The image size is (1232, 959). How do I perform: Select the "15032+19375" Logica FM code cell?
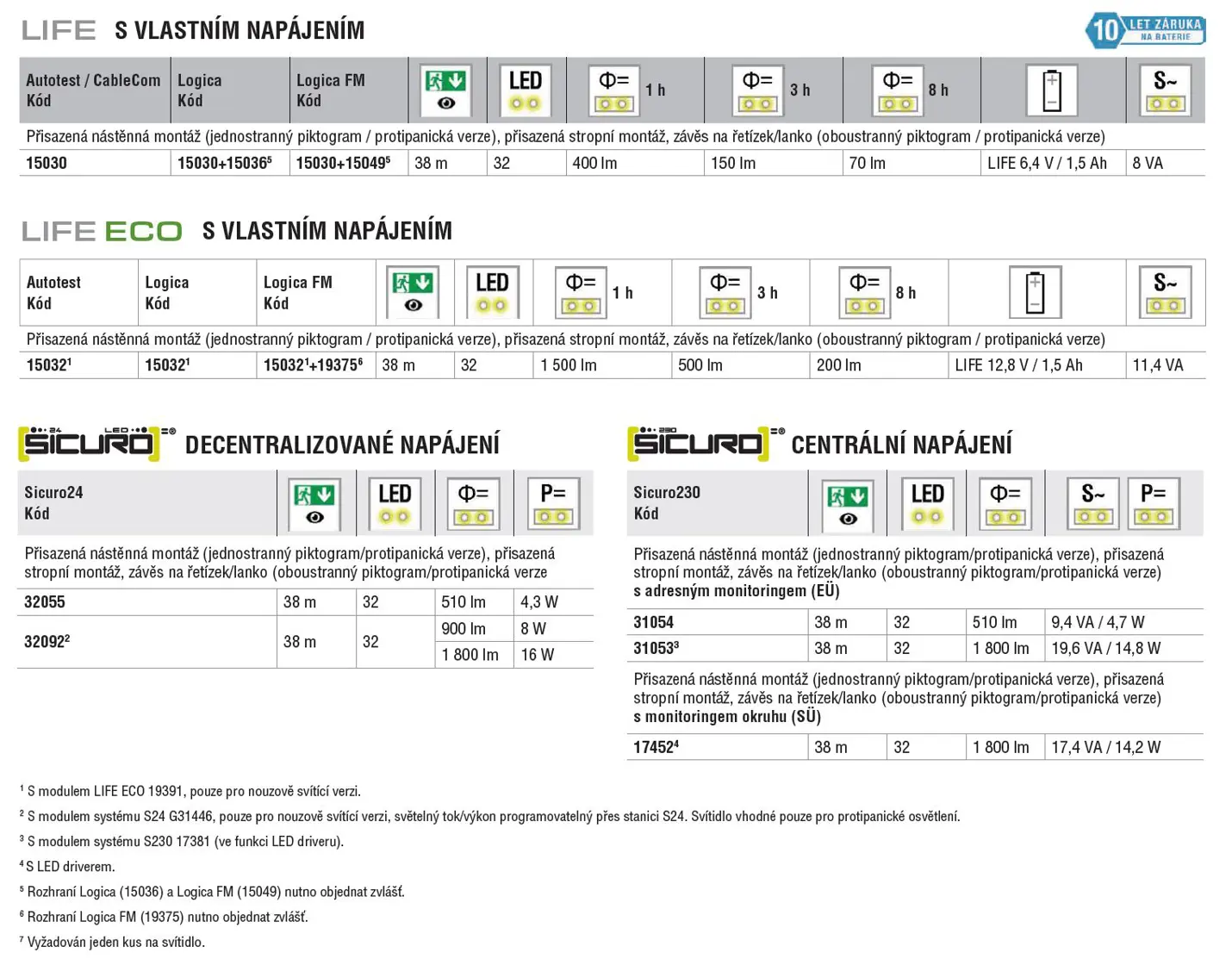coord(316,365)
